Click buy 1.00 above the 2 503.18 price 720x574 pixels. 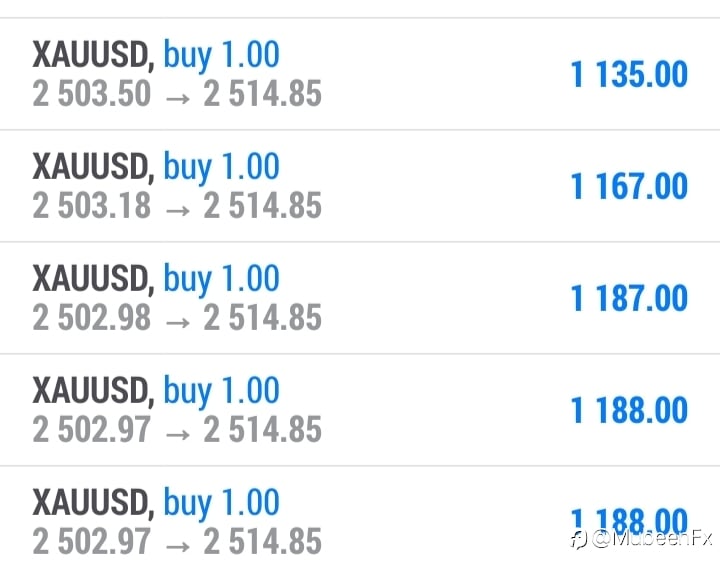coord(222,168)
